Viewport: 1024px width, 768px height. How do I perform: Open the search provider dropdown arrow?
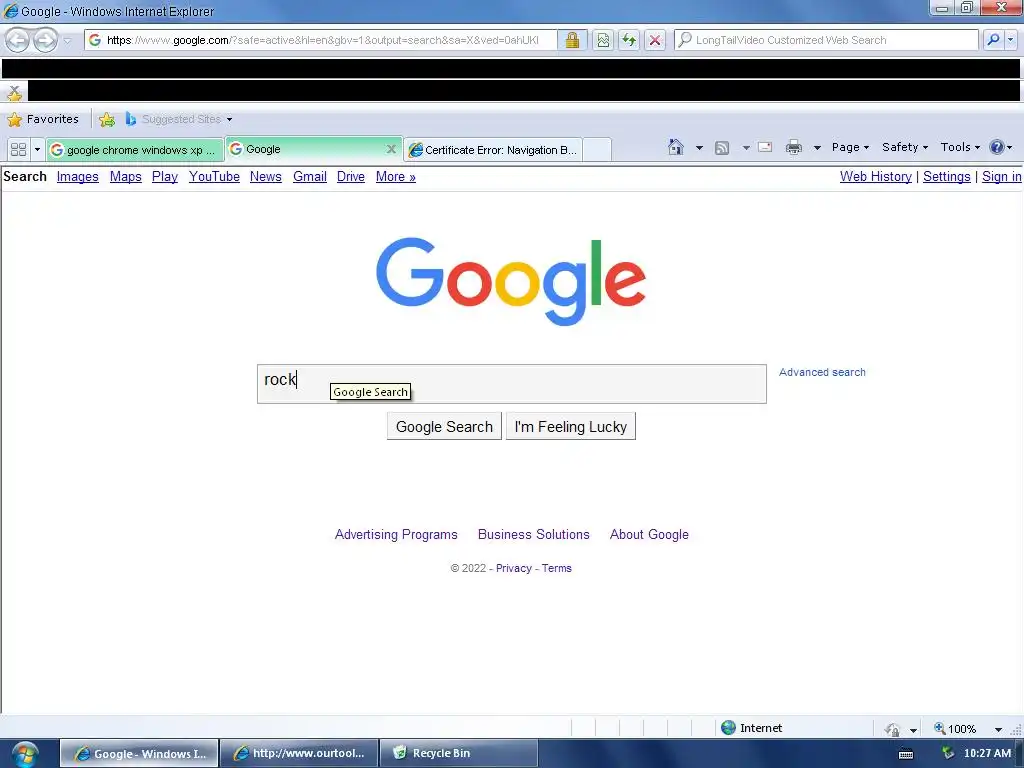[1011, 40]
